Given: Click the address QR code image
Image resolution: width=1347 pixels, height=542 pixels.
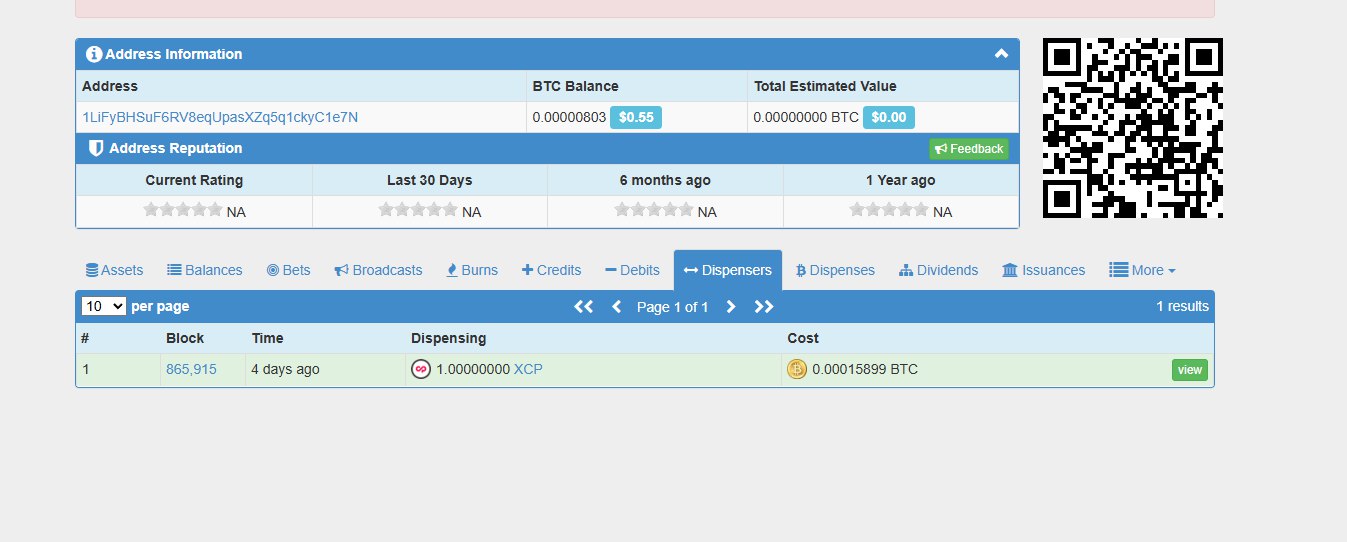Looking at the screenshot, I should pos(1132,128).
